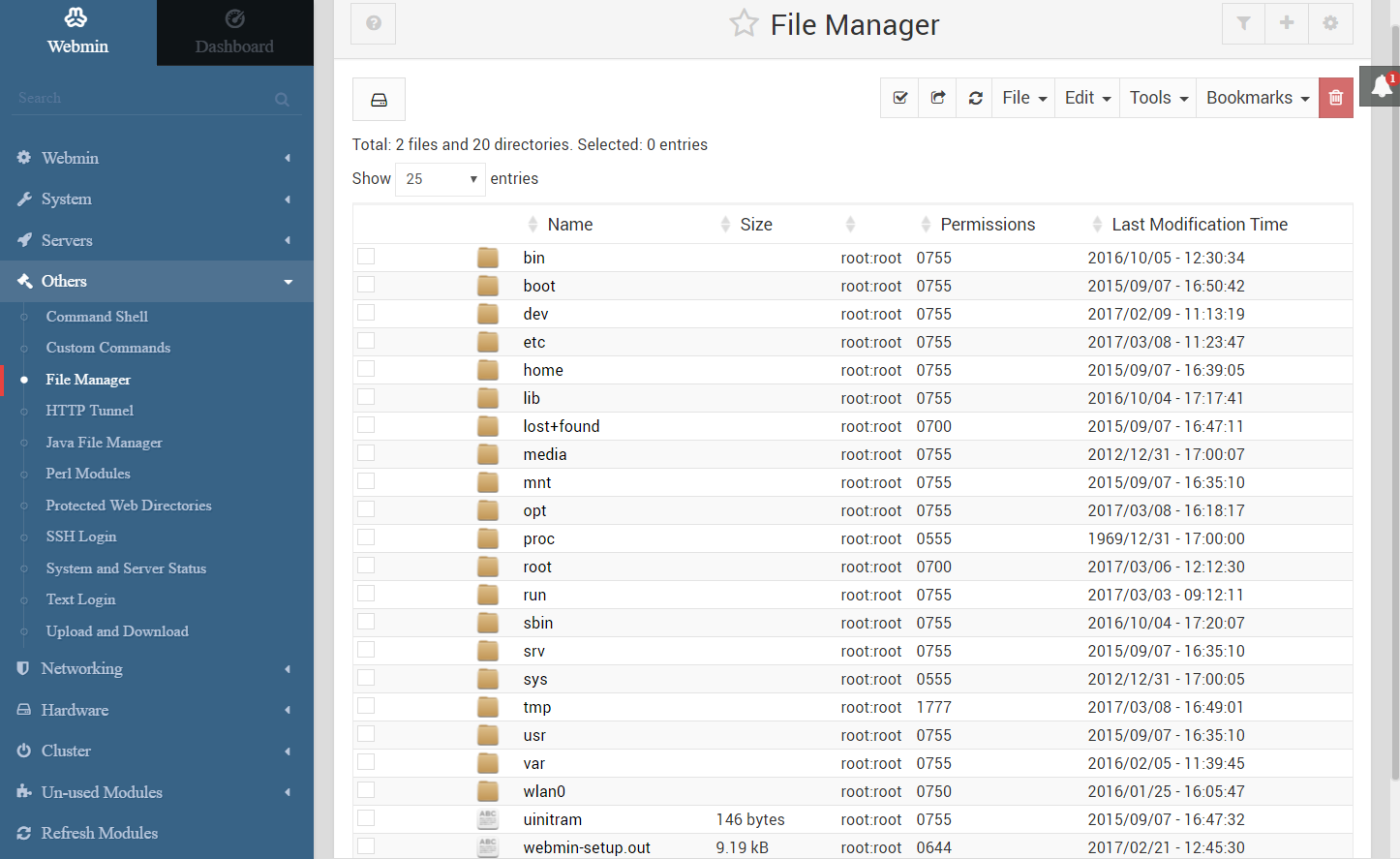Expand the System sidebar category
The height and width of the screenshot is (859, 1400).
coord(157,199)
